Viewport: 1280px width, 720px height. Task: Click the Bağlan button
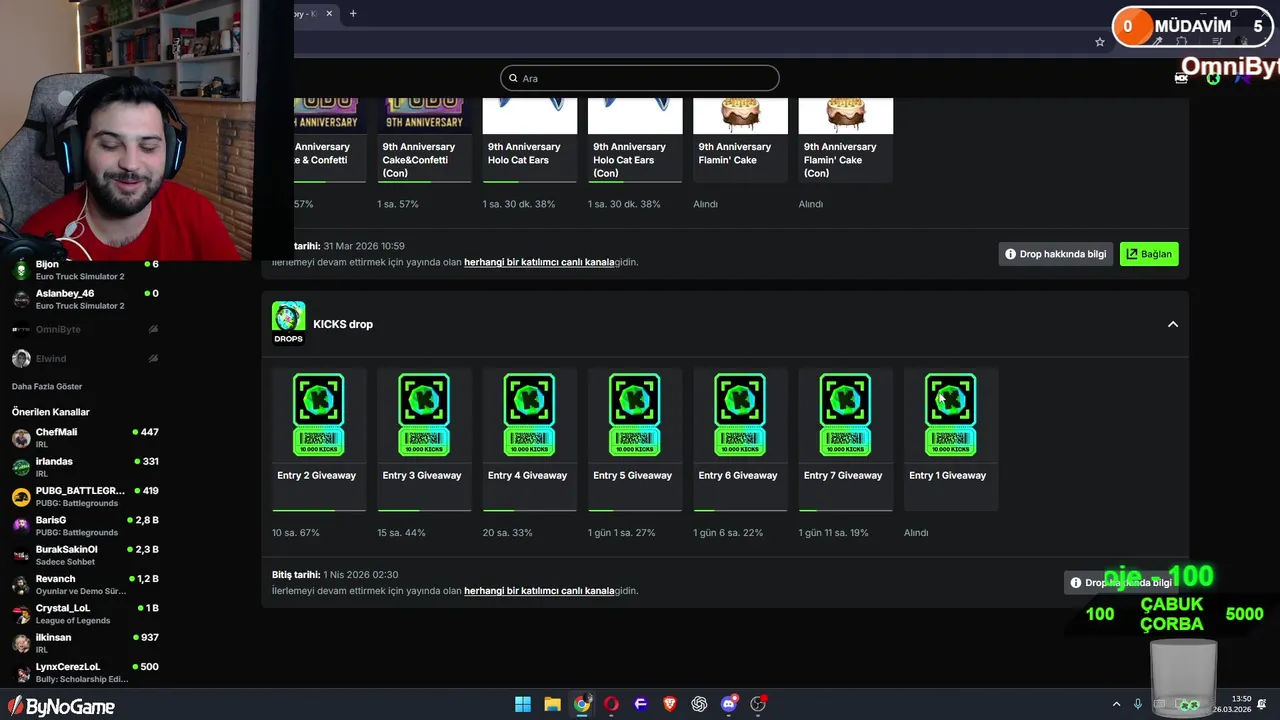[x=1149, y=254]
